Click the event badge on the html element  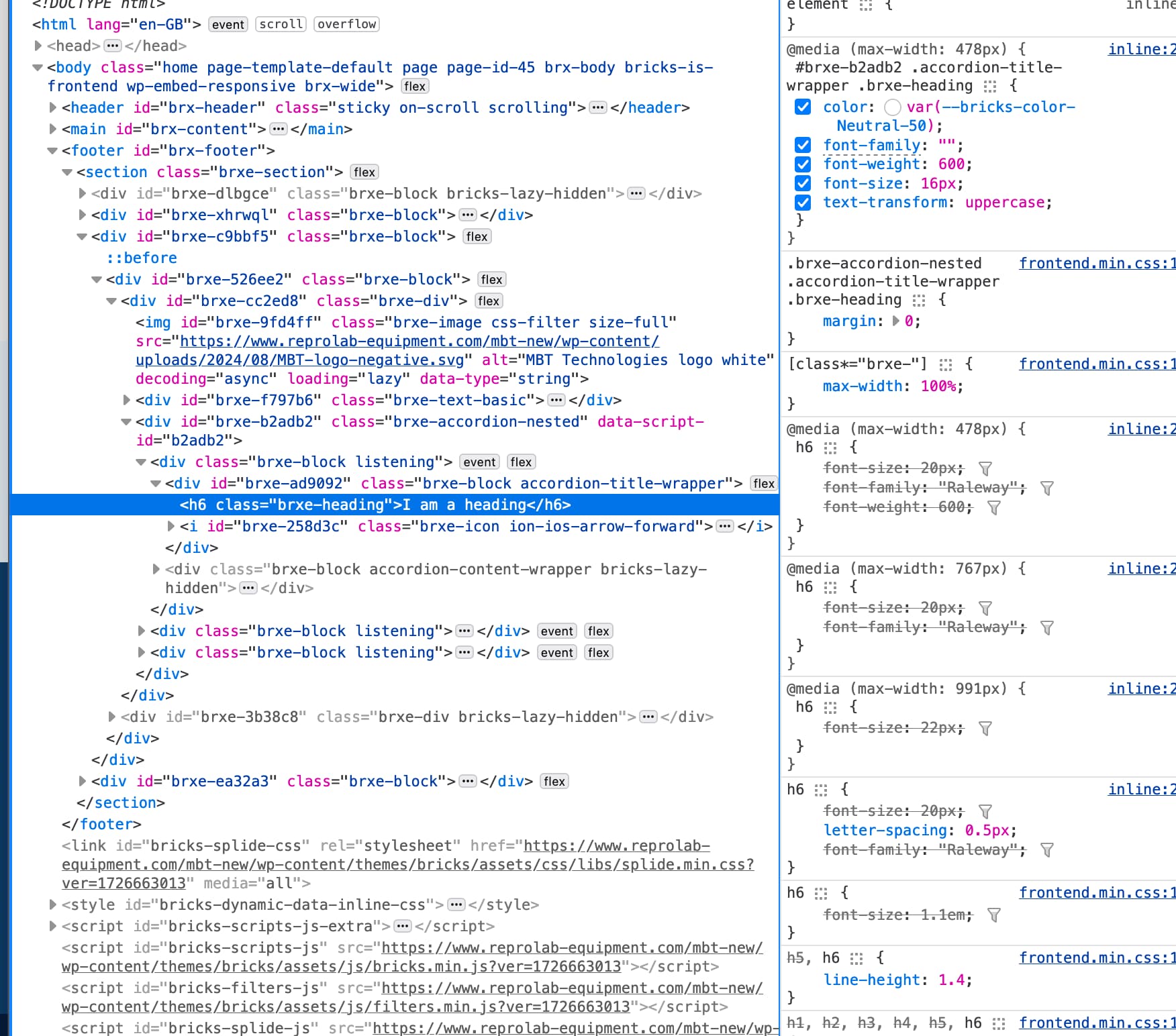(228, 25)
